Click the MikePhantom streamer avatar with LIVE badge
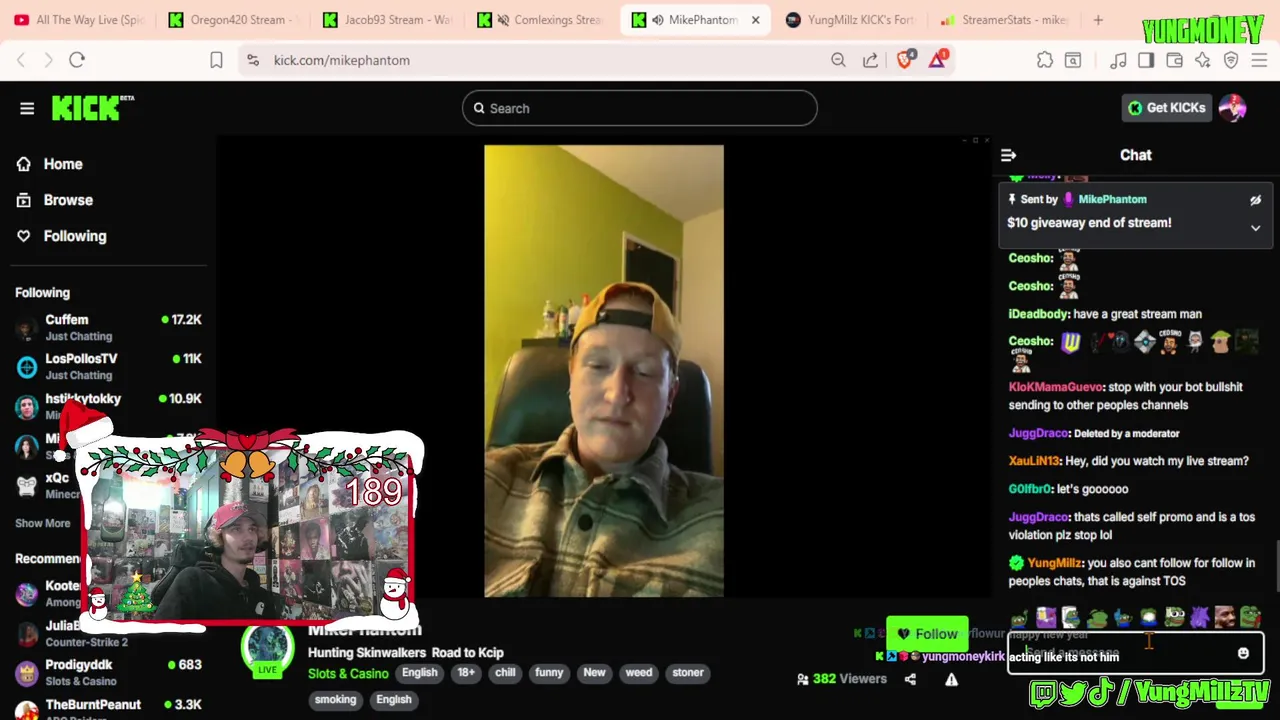The width and height of the screenshot is (1280, 720). point(267,650)
